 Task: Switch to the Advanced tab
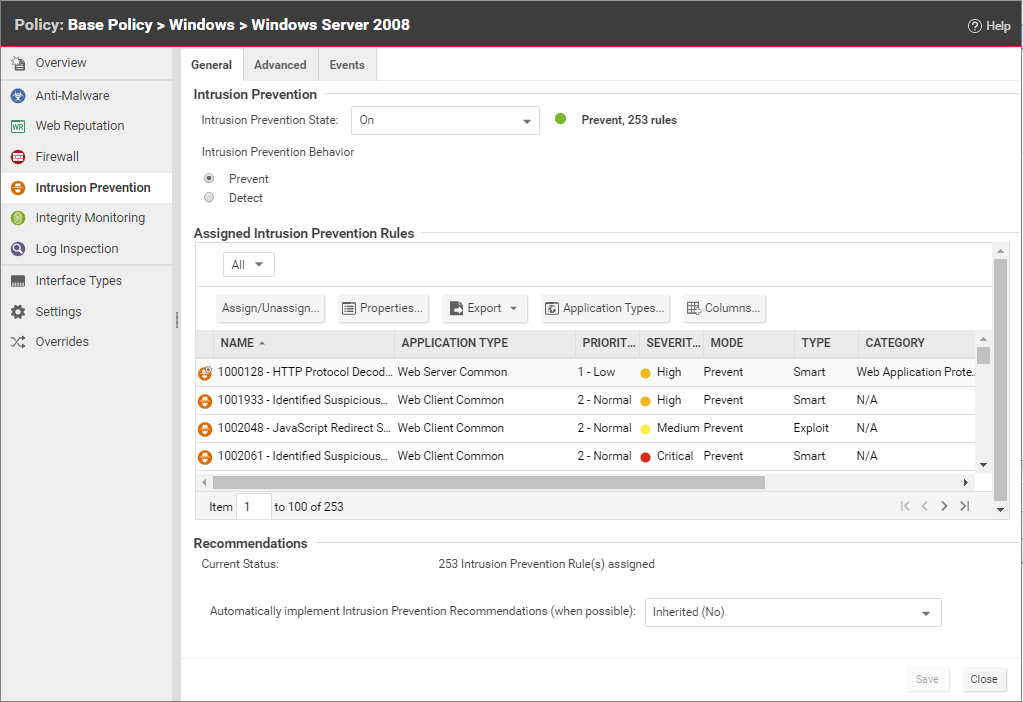280,65
